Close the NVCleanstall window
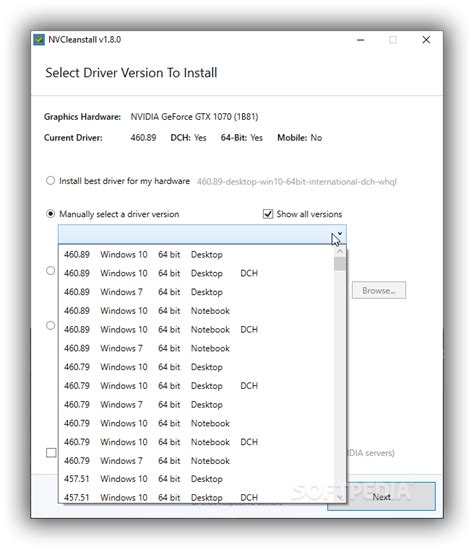Viewport: 474px width, 549px height. click(x=426, y=40)
